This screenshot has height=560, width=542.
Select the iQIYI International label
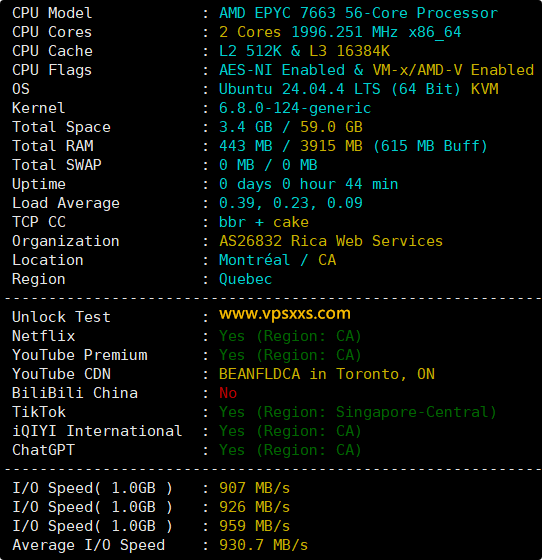coord(97,431)
